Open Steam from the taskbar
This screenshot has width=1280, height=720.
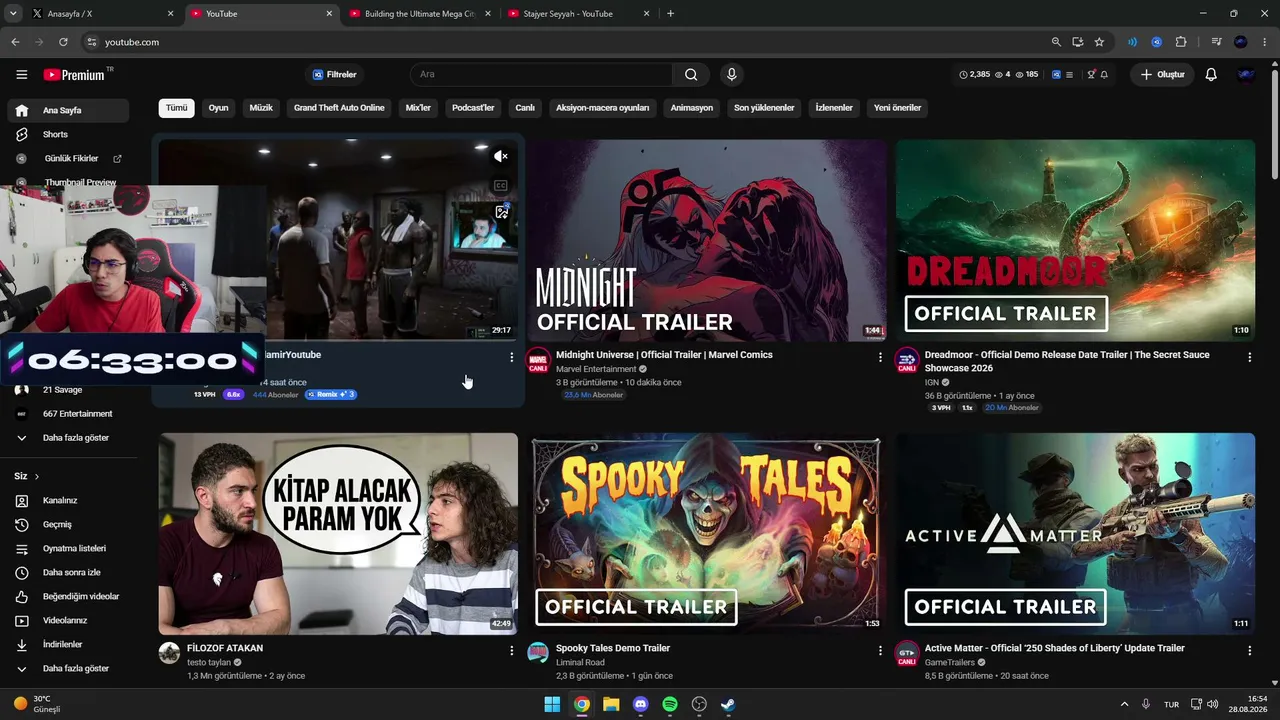click(728, 704)
